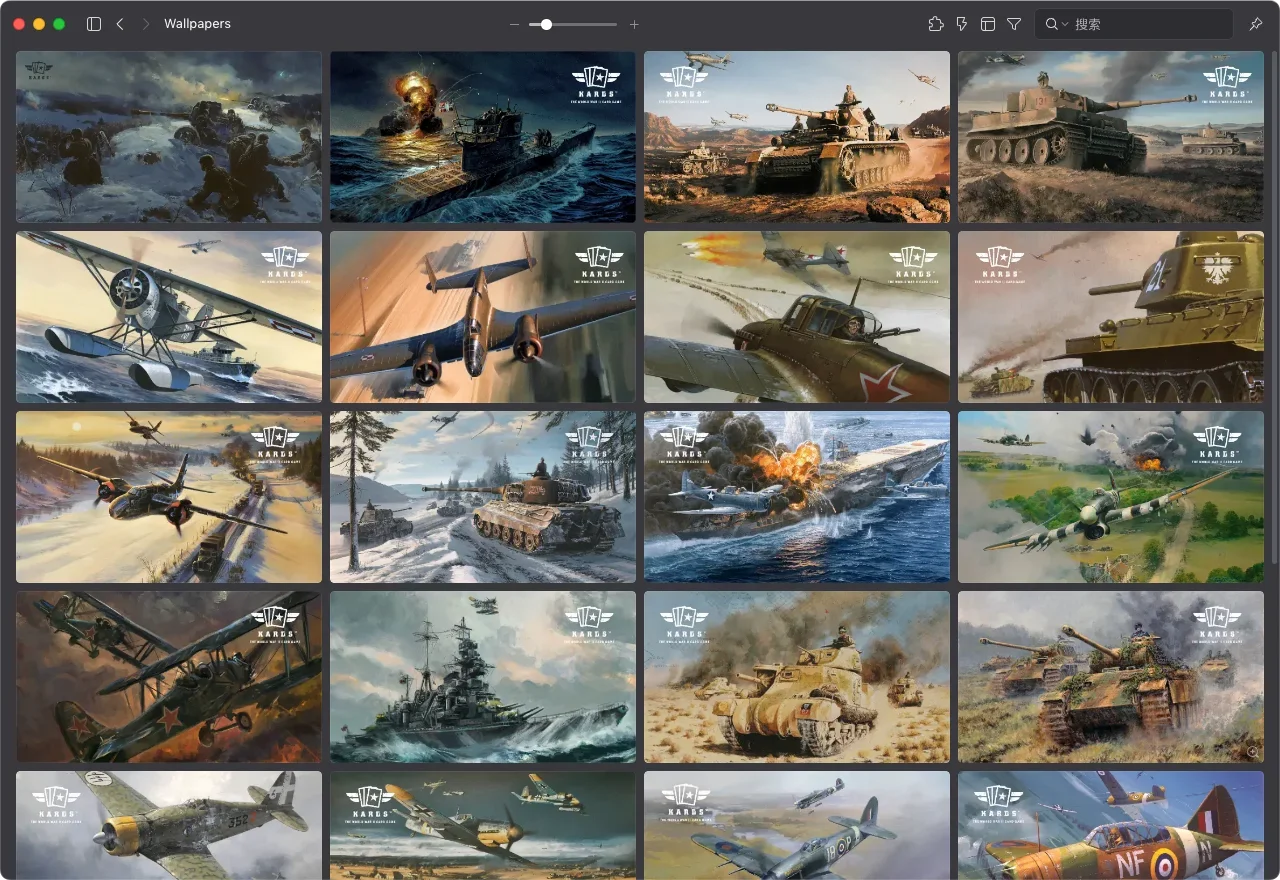
Task: Toggle the sidebar panel icon
Action: tap(94, 24)
